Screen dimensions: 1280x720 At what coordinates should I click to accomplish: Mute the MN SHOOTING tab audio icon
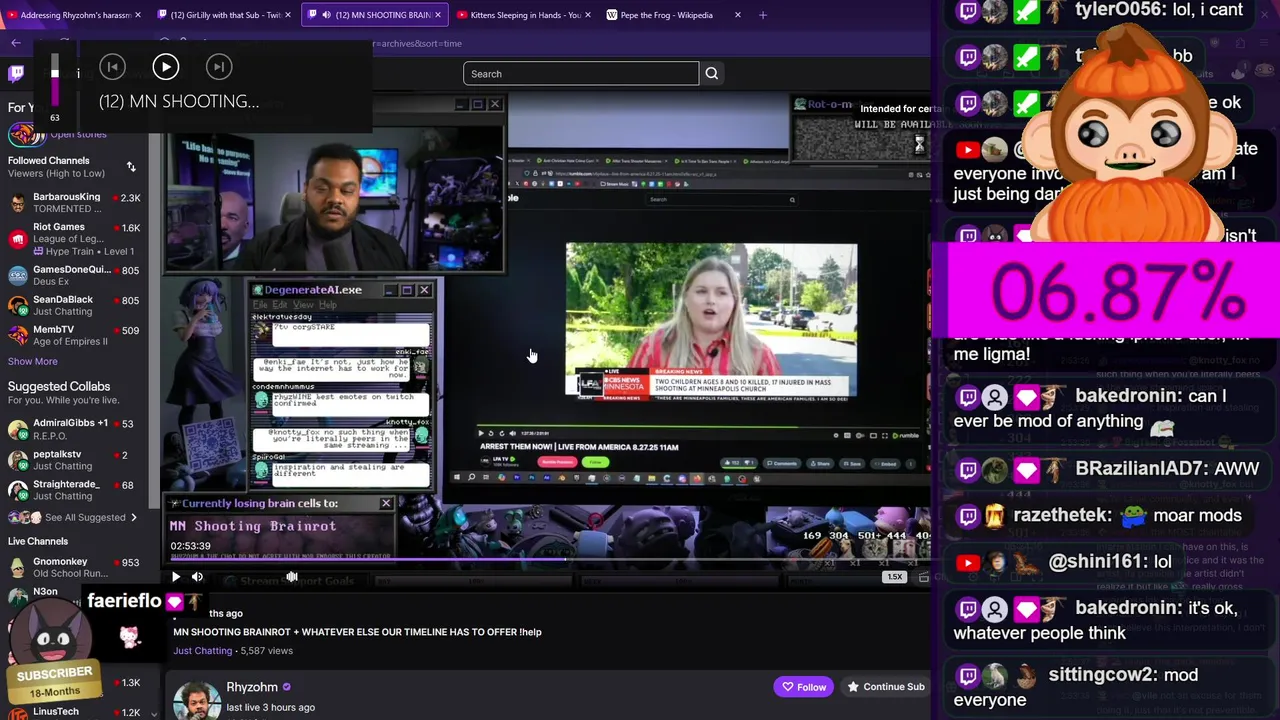pos(326,15)
